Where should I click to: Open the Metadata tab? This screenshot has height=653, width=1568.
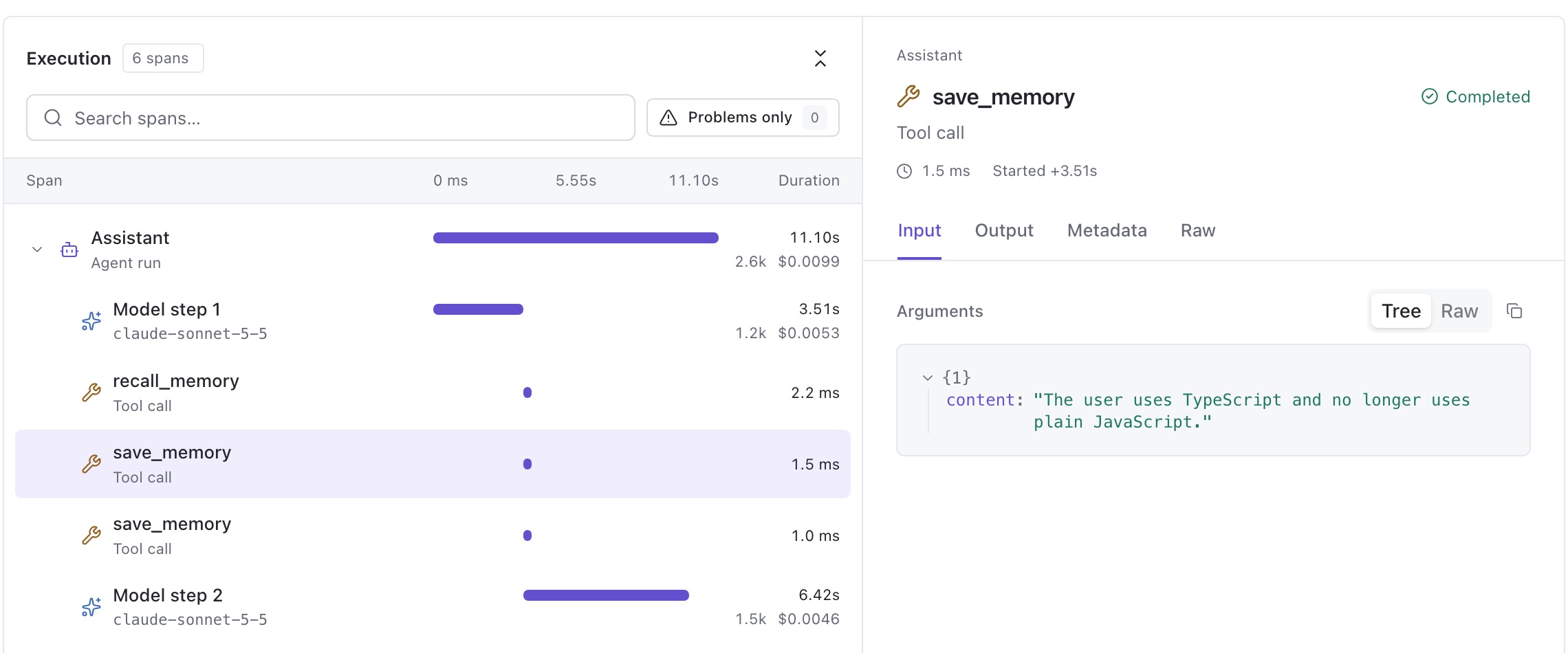[x=1107, y=230]
